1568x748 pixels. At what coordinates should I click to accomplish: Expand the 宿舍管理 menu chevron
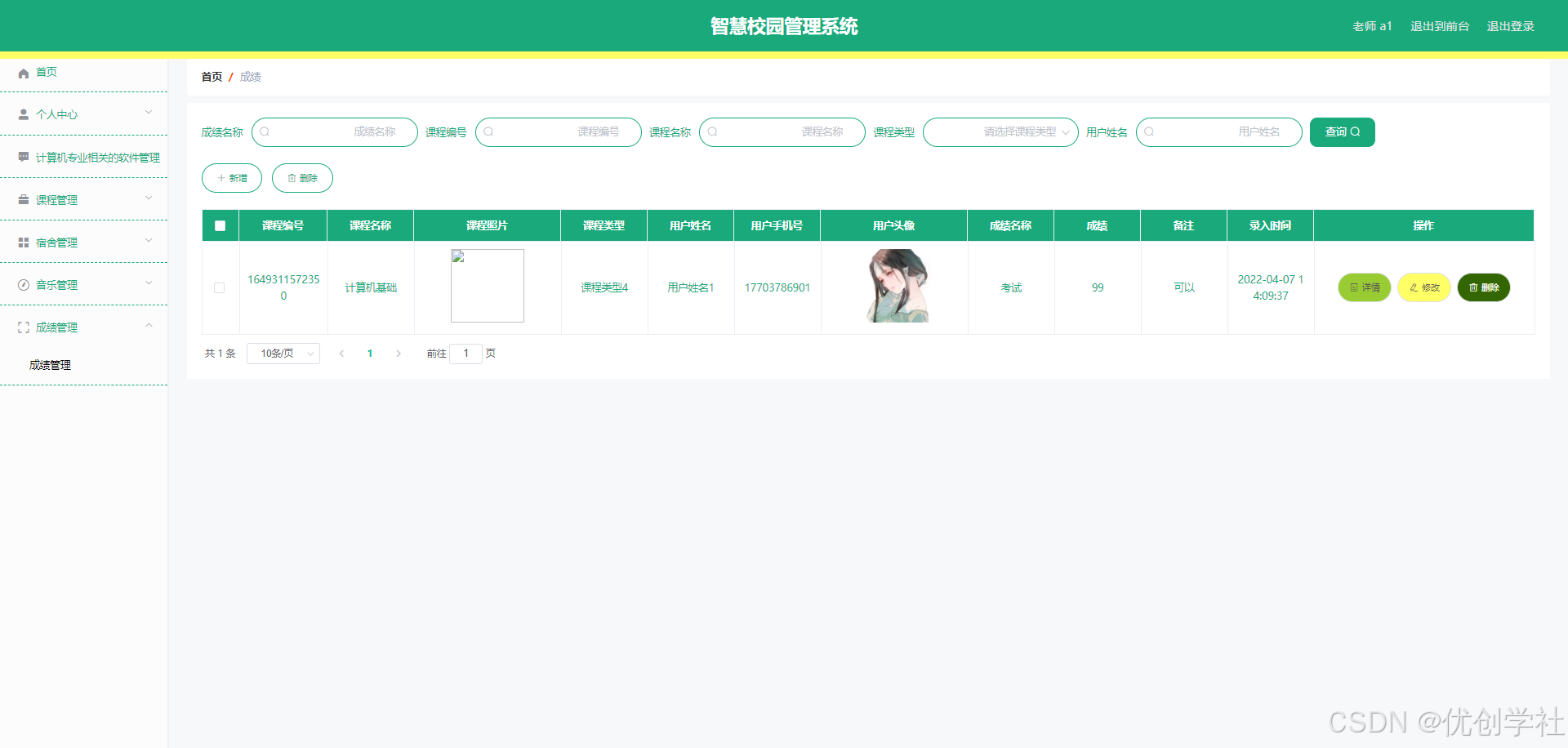(149, 240)
